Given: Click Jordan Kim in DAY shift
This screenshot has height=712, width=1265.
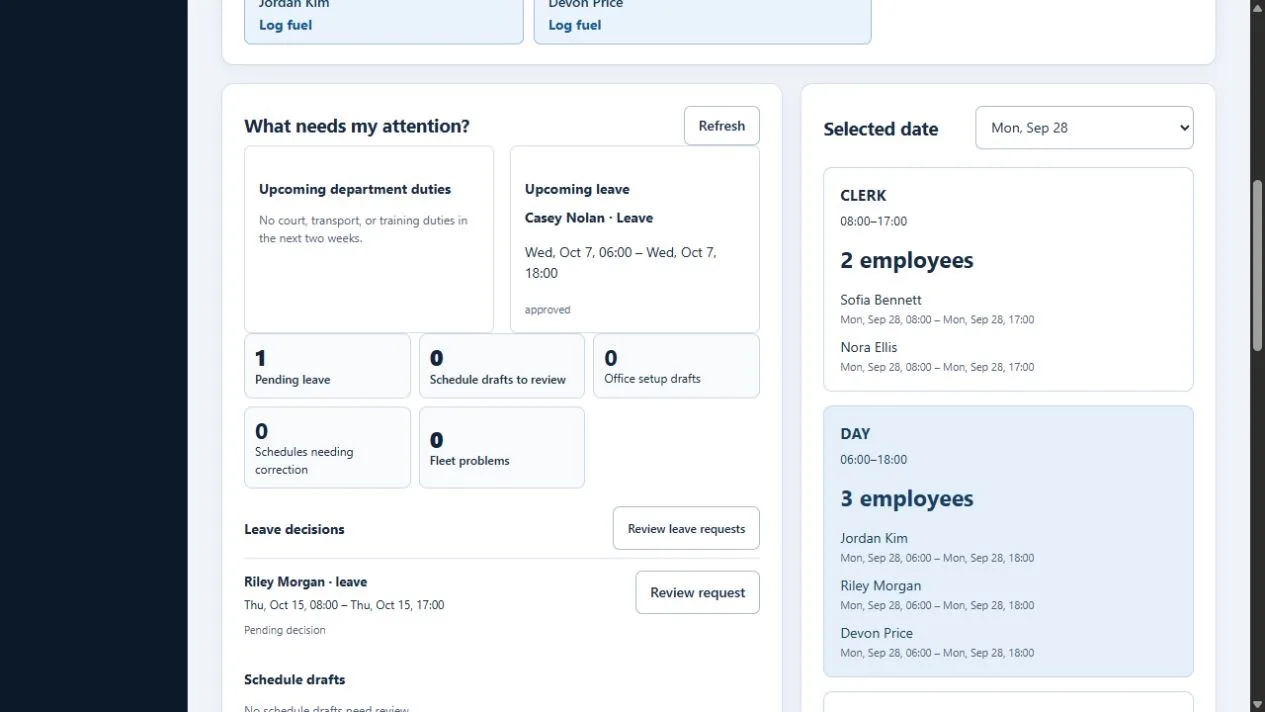Looking at the screenshot, I should [874, 538].
